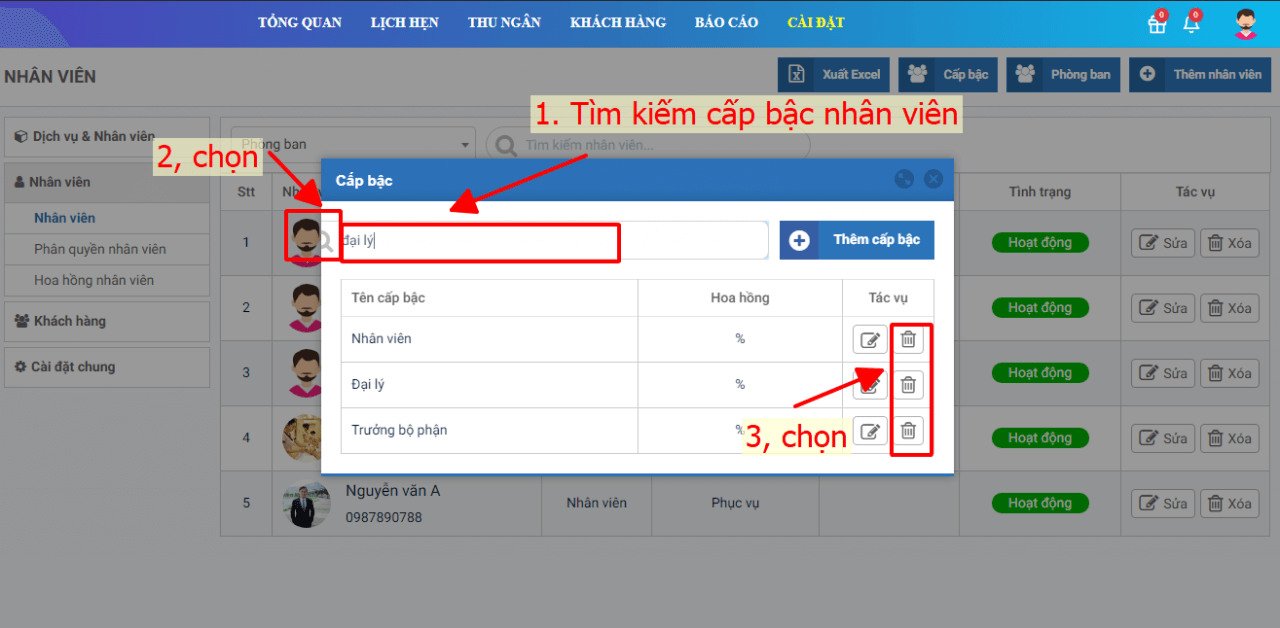Click the search magnifier icon in dialog

pyautogui.click(x=326, y=240)
